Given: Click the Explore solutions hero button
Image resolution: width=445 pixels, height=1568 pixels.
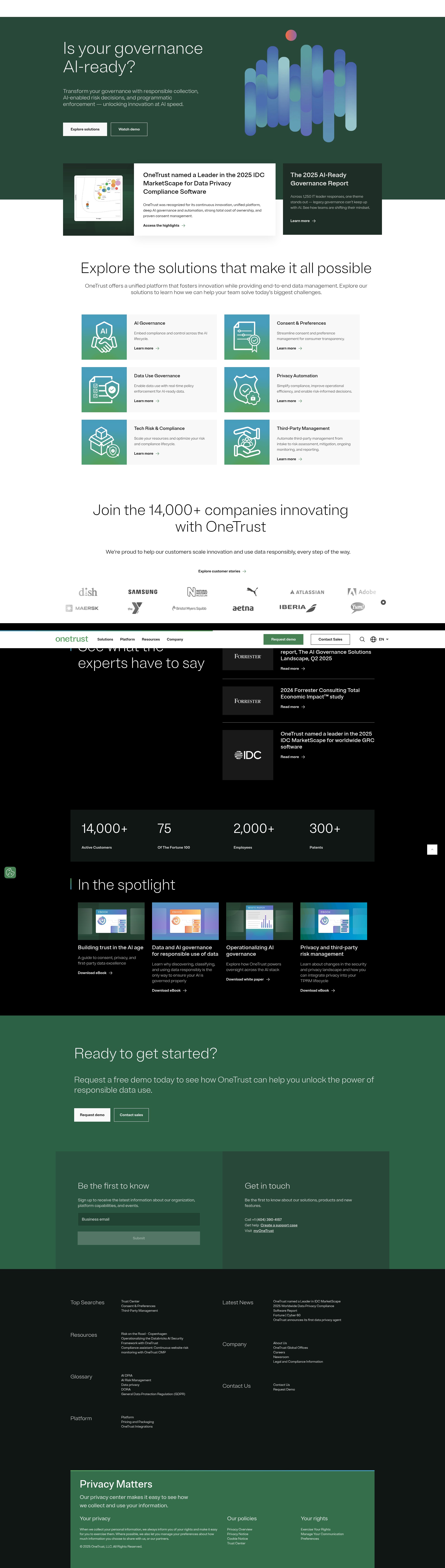Looking at the screenshot, I should 85,129.
